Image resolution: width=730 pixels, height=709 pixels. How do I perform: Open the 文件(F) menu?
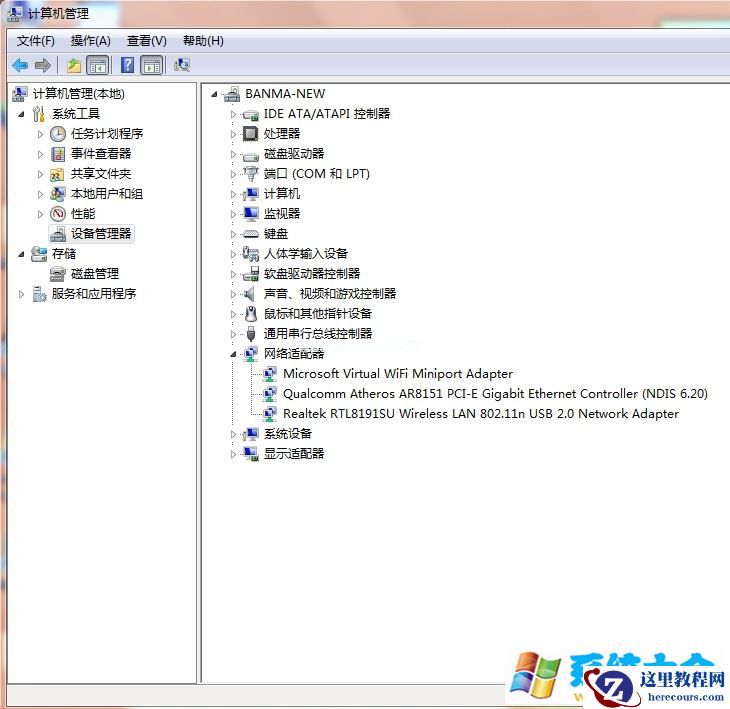(35, 41)
